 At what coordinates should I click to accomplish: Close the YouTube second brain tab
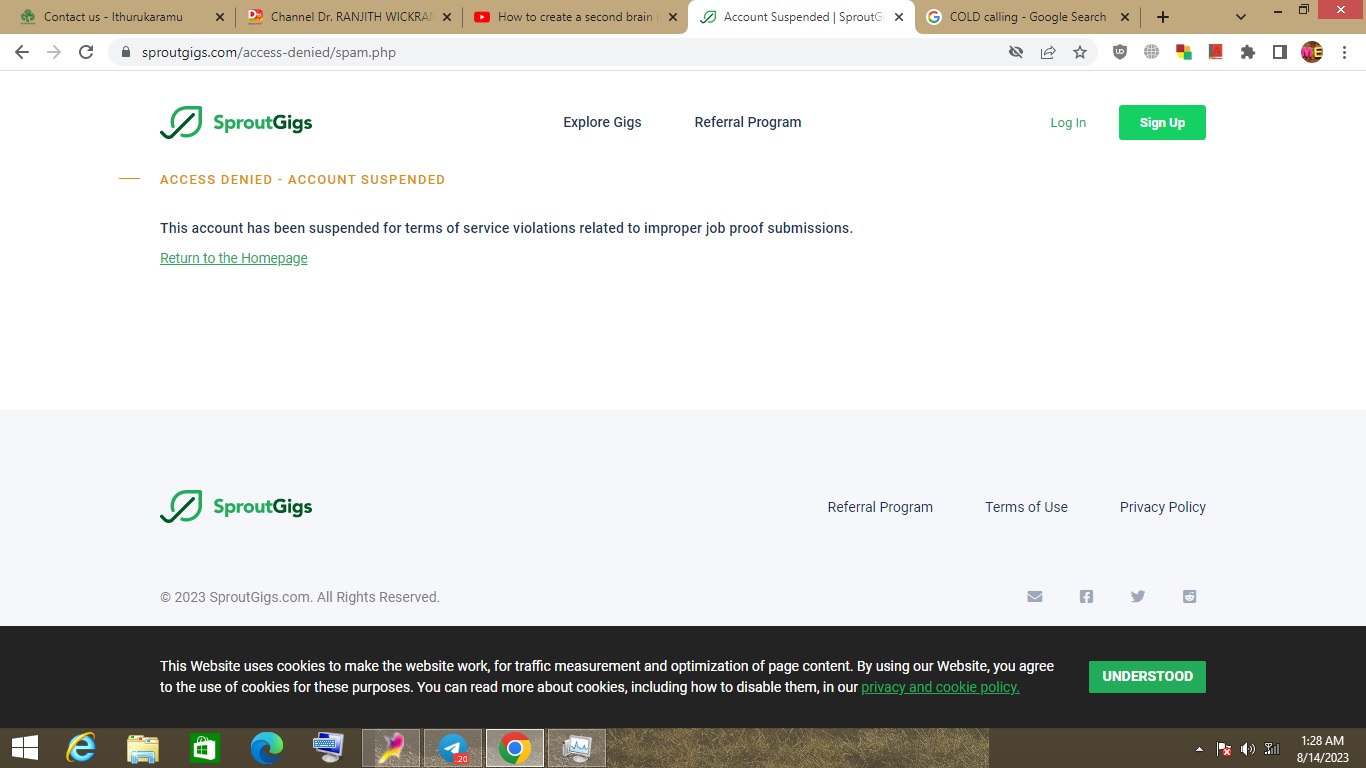[x=672, y=17]
